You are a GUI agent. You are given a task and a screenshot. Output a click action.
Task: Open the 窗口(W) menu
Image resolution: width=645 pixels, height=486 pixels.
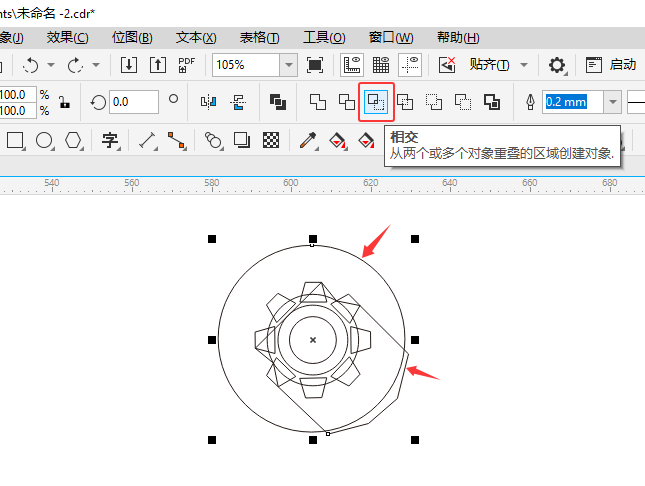(x=391, y=38)
